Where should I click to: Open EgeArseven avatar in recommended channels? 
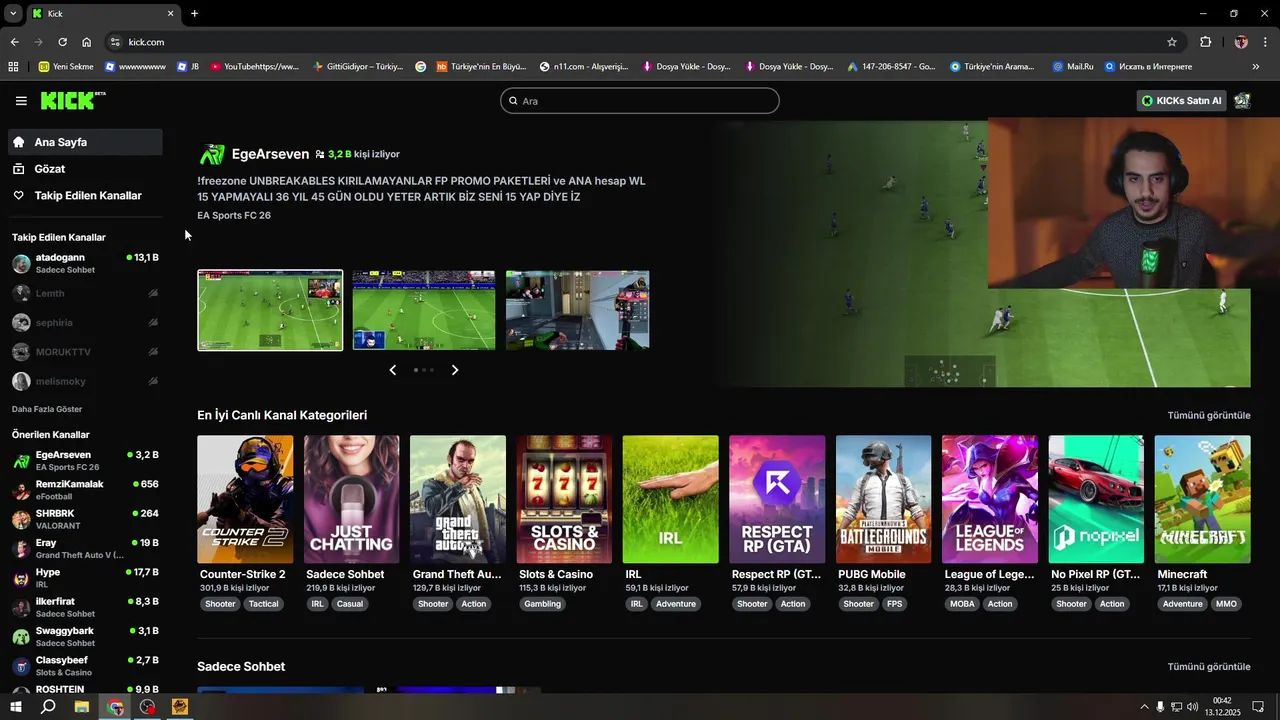coord(21,461)
